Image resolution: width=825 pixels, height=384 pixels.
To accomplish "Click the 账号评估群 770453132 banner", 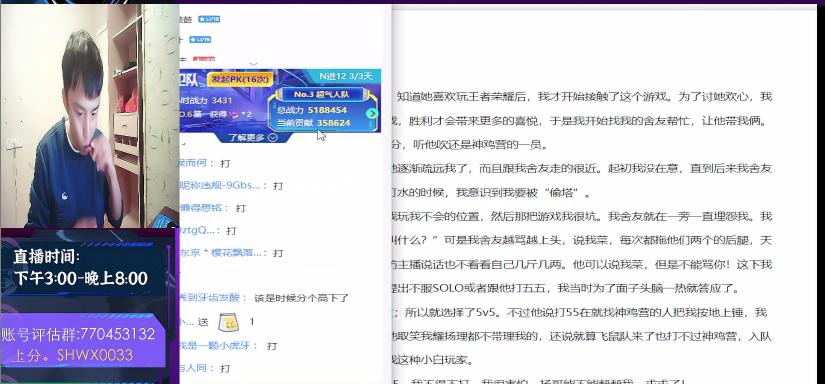I will point(83,345).
